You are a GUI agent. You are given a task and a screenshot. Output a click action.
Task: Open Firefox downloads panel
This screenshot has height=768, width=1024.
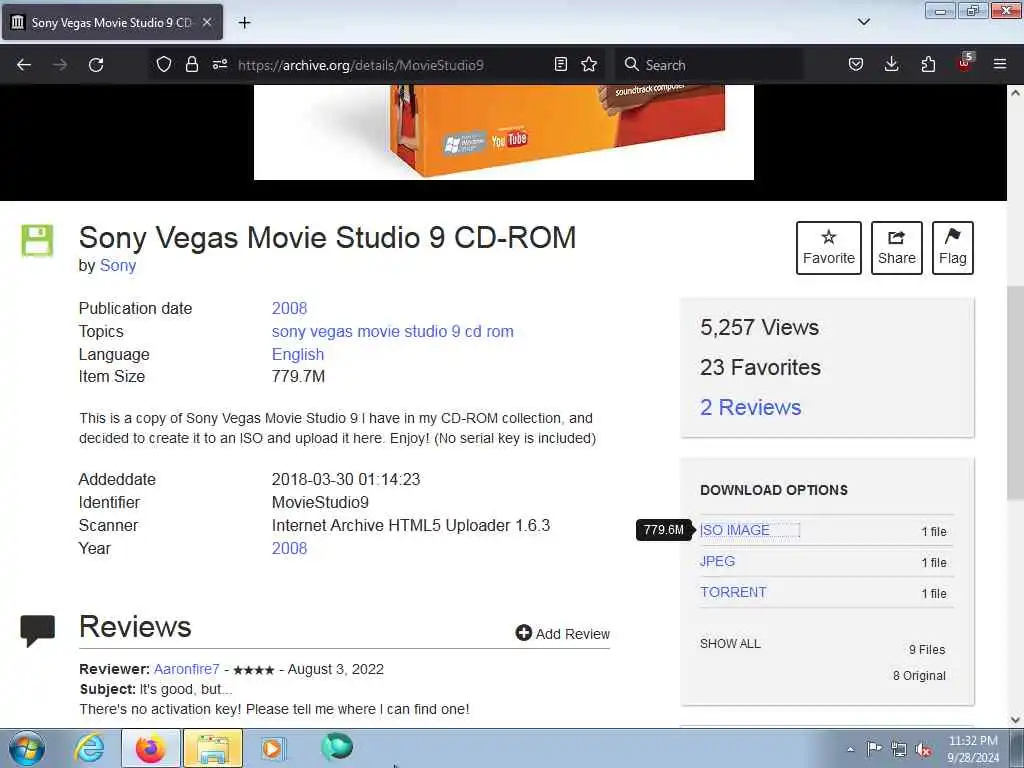coord(891,64)
